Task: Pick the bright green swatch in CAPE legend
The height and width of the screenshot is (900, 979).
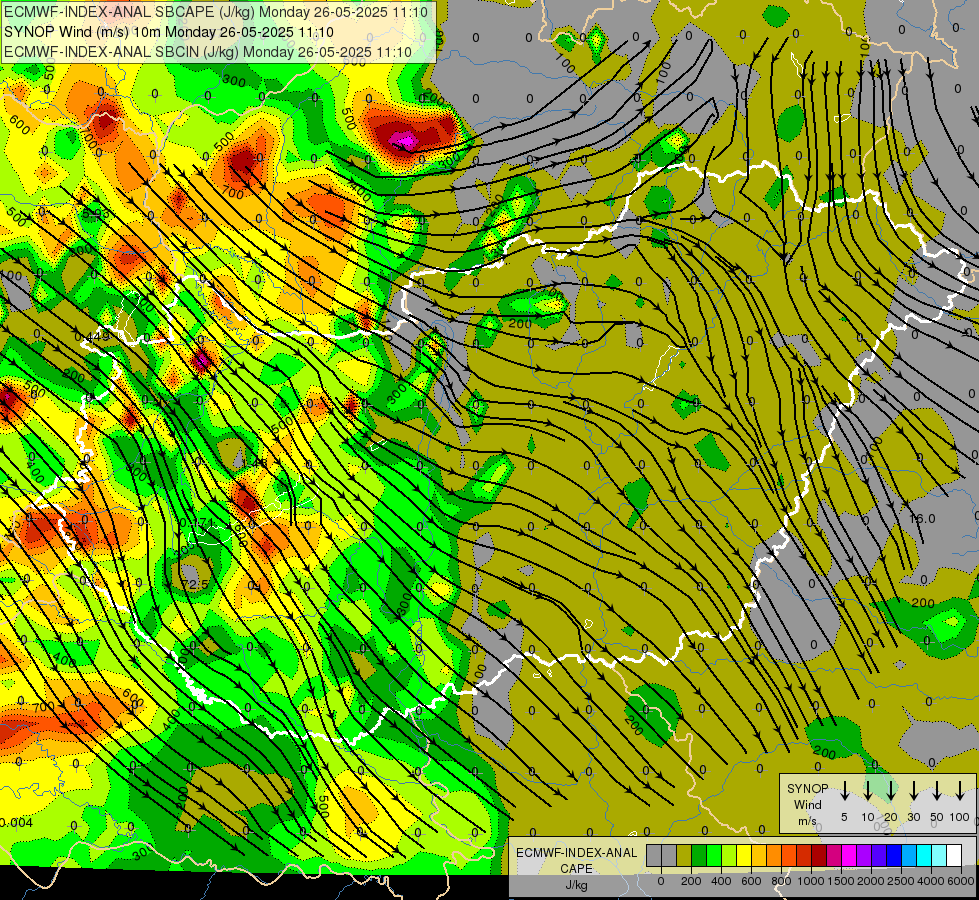Action: [x=714, y=855]
